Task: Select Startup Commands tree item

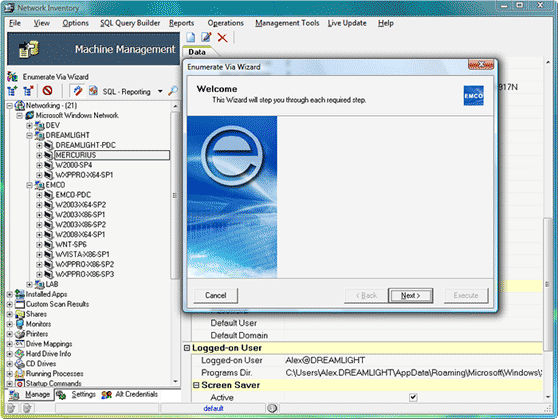Action: coord(53,383)
